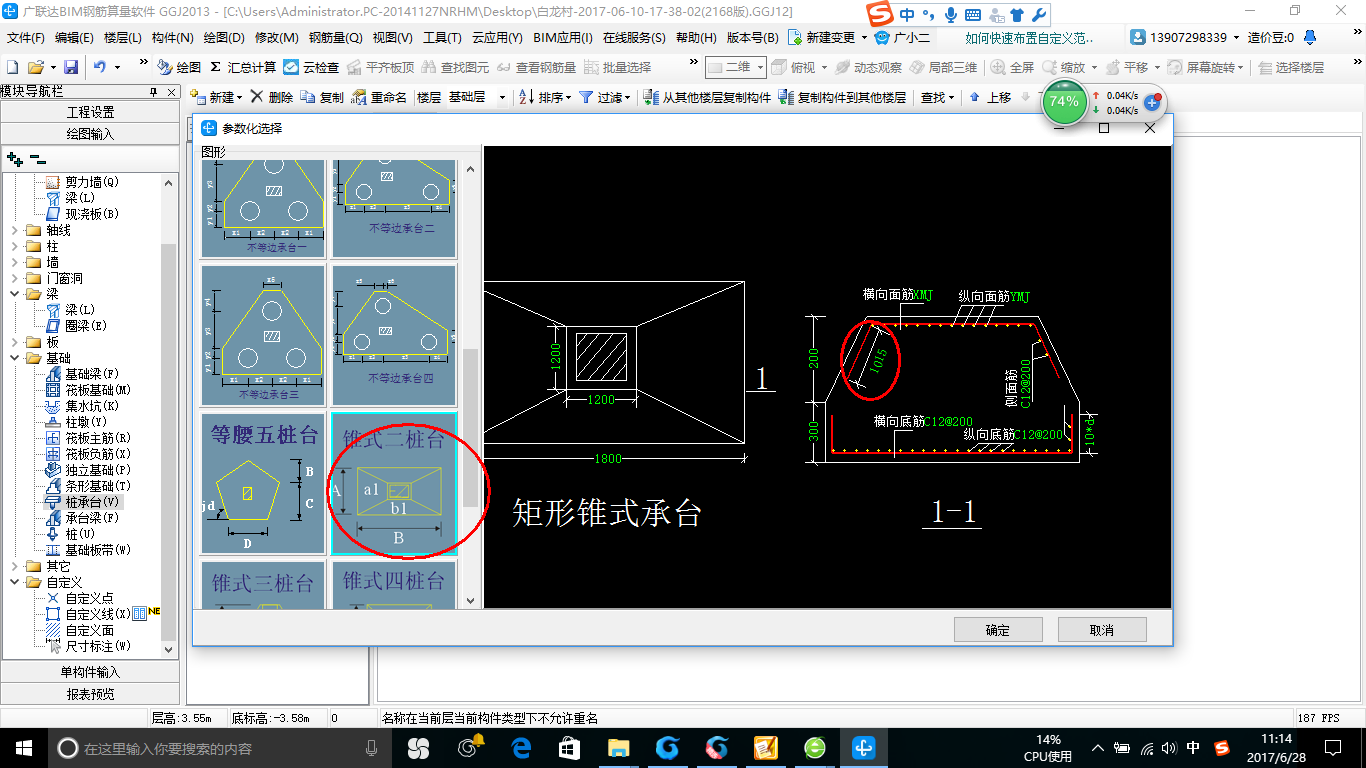Select 不等边承台三 thumbnail

[263, 334]
